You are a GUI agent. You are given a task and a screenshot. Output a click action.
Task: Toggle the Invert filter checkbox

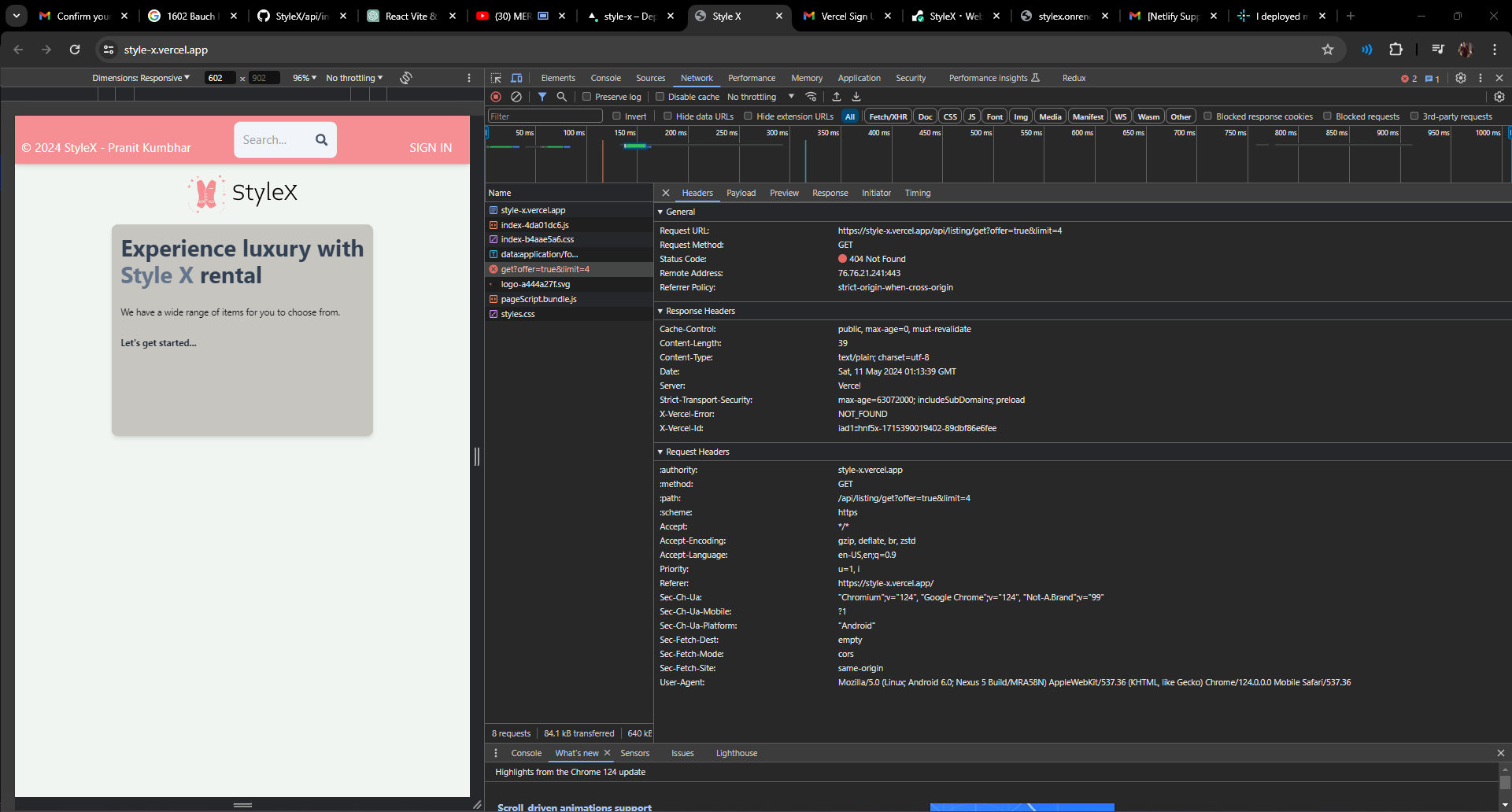coord(617,116)
